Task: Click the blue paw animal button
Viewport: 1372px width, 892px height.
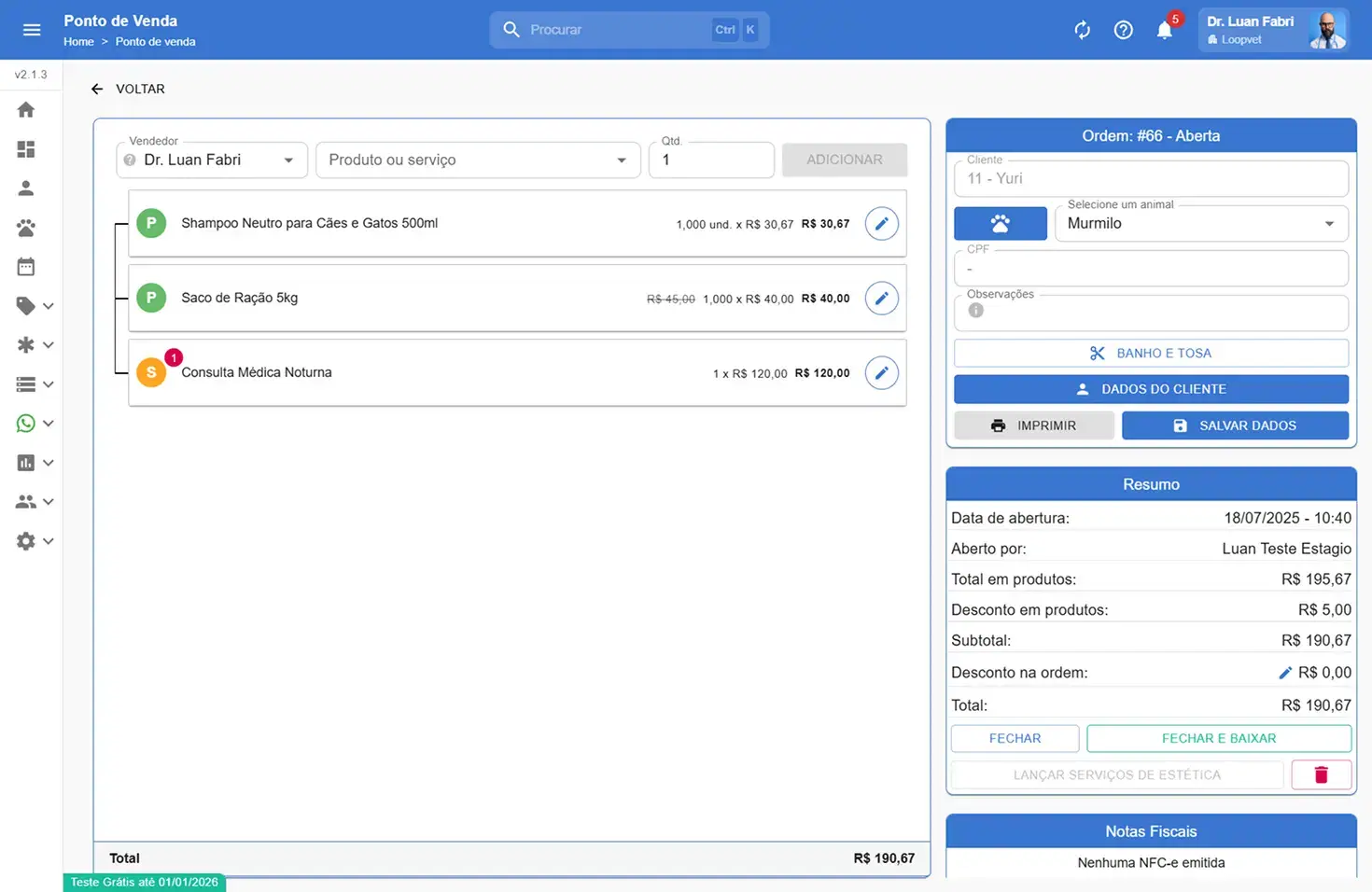Action: (x=1000, y=224)
